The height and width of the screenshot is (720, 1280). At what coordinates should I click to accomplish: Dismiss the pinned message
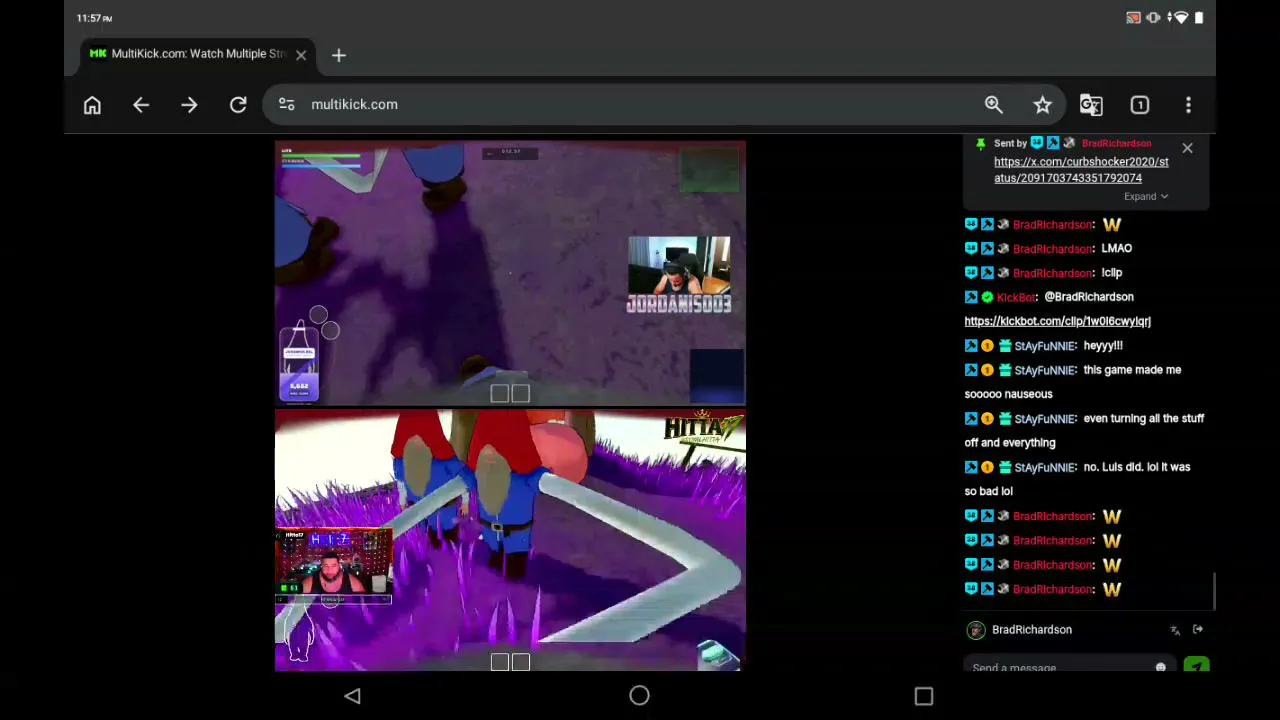point(1187,148)
